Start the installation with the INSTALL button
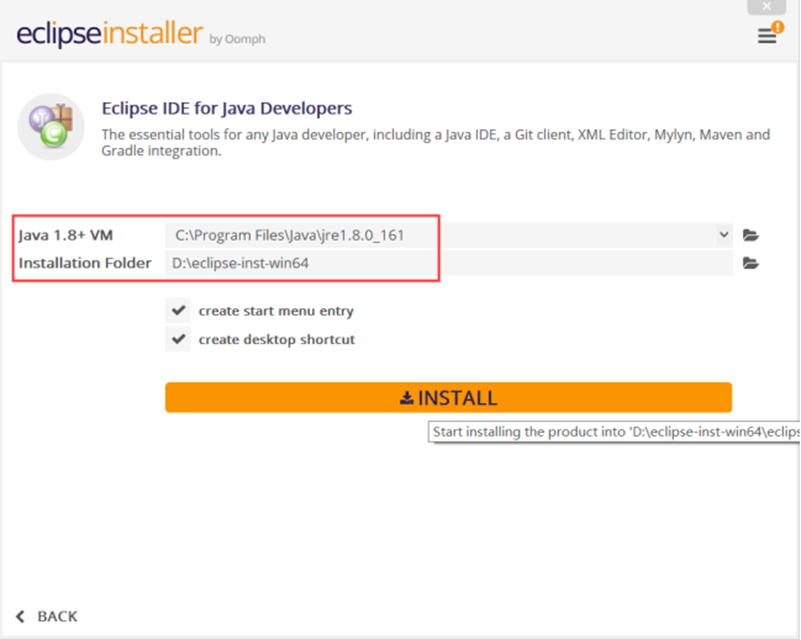The height and width of the screenshot is (640, 801). point(449,397)
